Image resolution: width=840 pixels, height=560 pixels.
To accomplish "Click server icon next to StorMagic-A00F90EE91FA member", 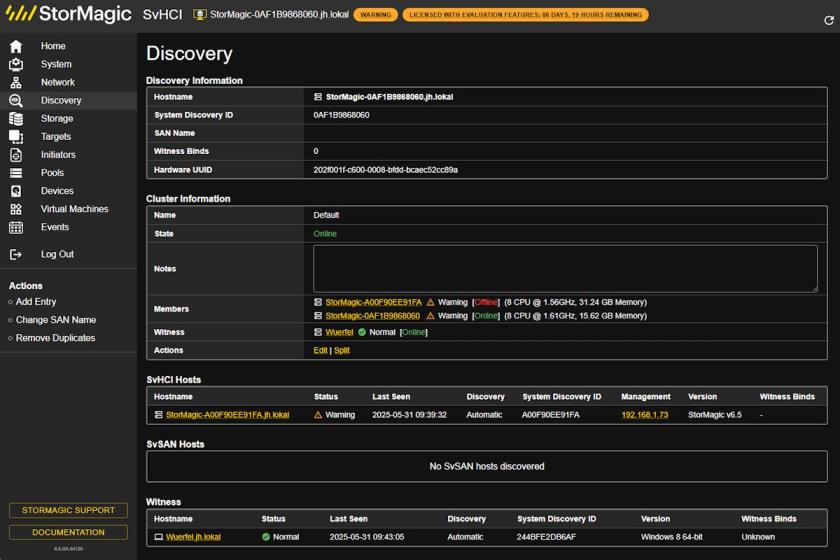I will [318, 302].
